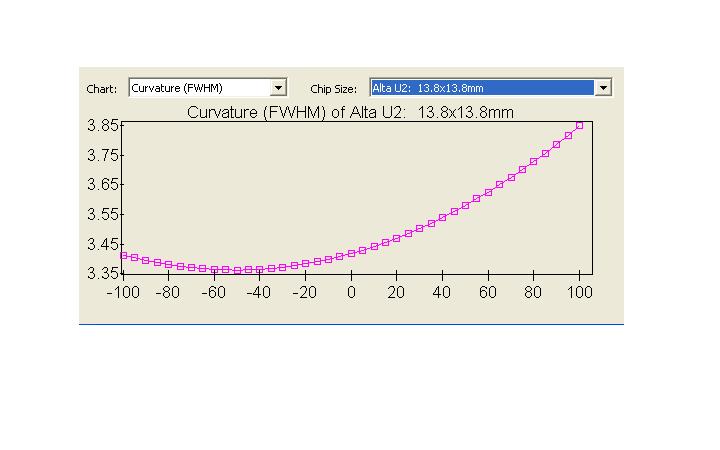The image size is (720, 450).
Task: Click the 20 x-axis label
Action: pyautogui.click(x=396, y=292)
